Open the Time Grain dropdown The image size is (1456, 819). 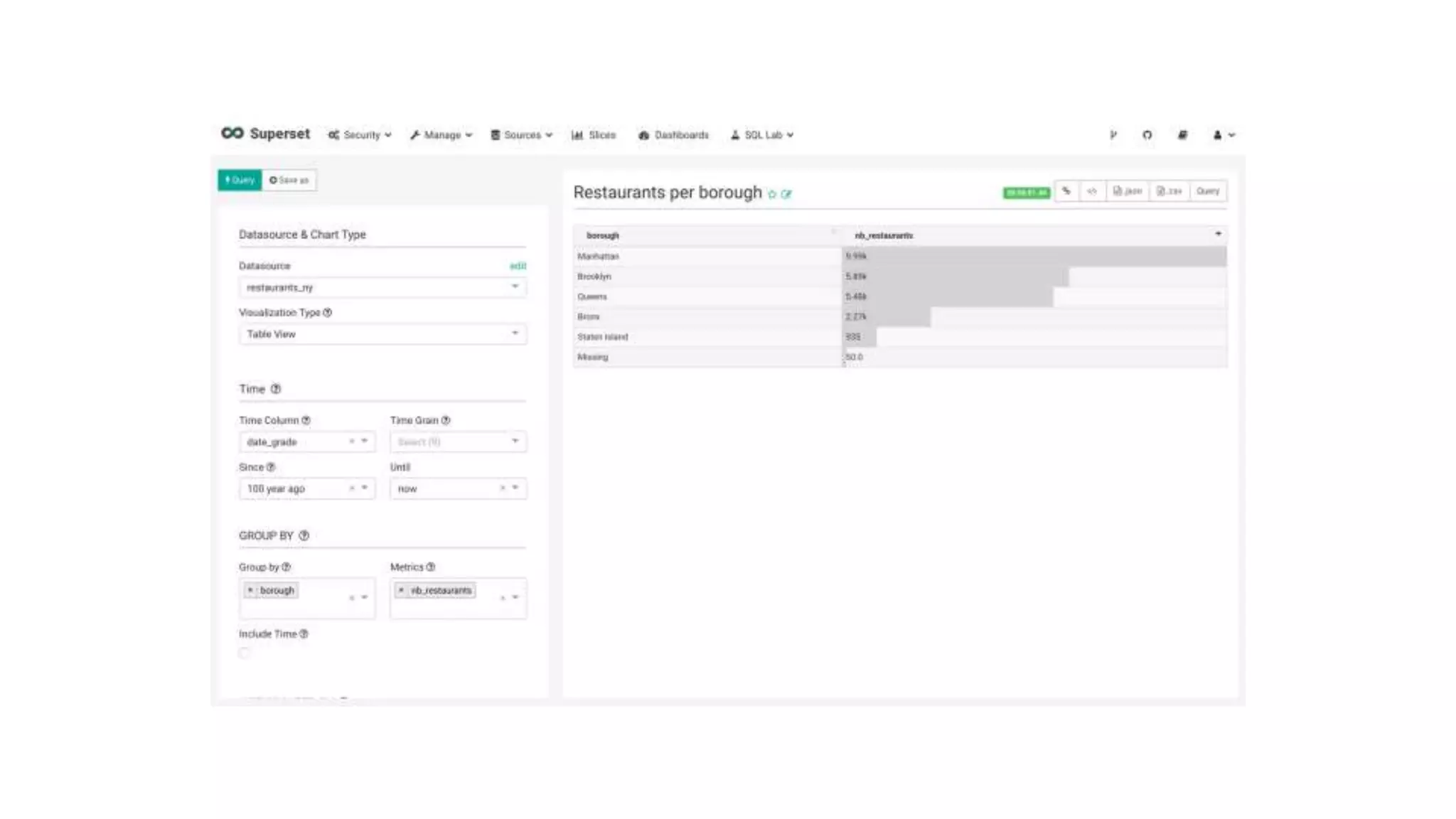[x=458, y=441]
